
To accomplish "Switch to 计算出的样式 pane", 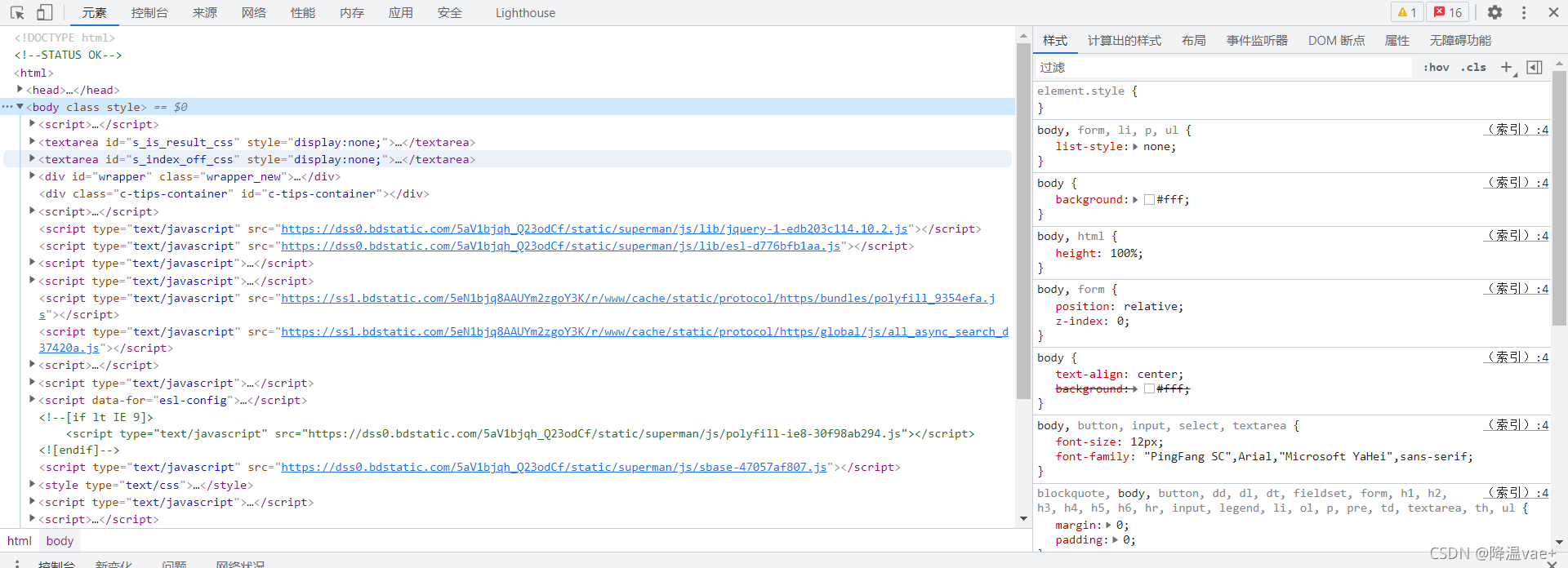I will point(1125,41).
